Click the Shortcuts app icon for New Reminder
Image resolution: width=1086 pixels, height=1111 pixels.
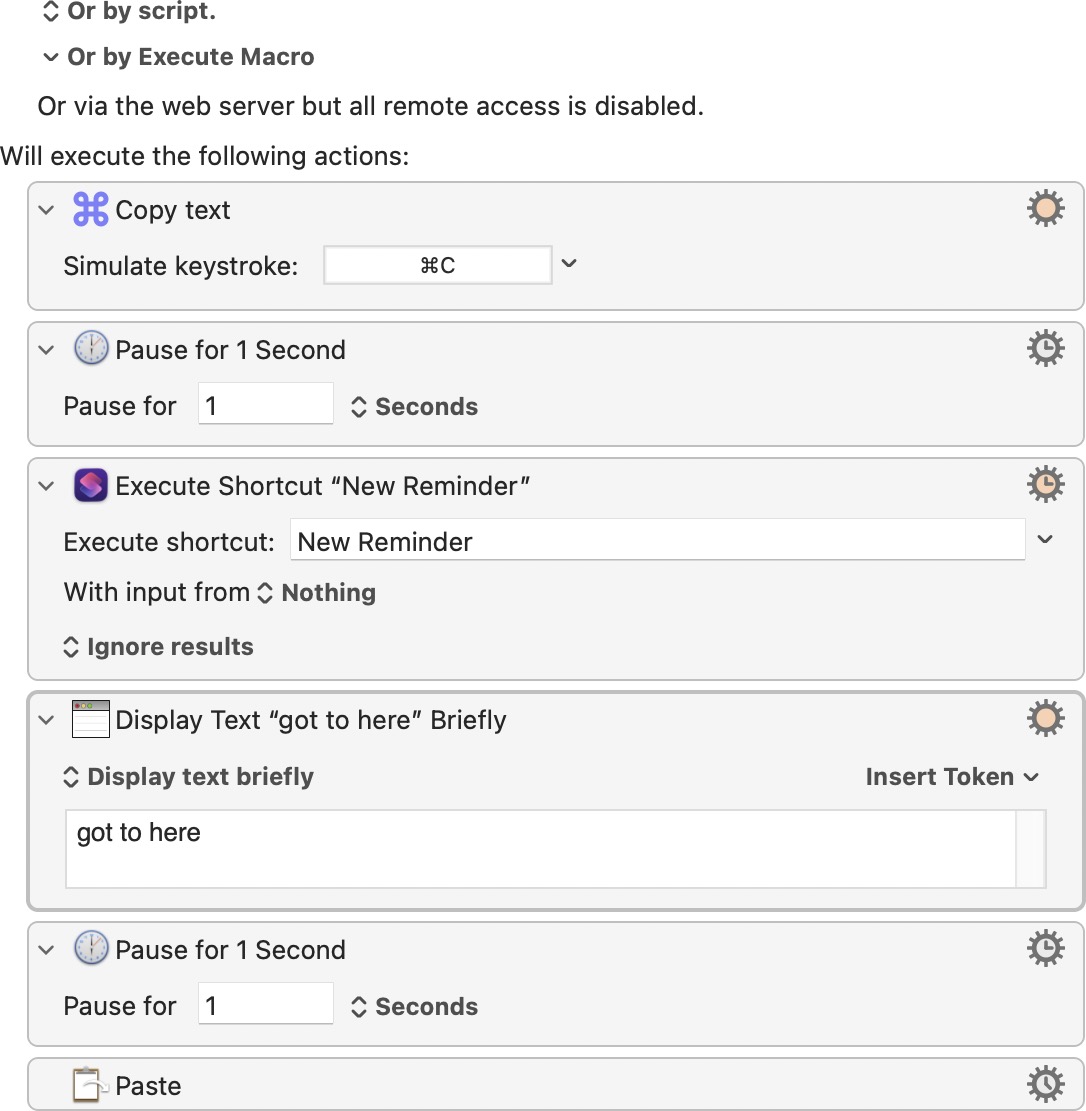coord(91,486)
